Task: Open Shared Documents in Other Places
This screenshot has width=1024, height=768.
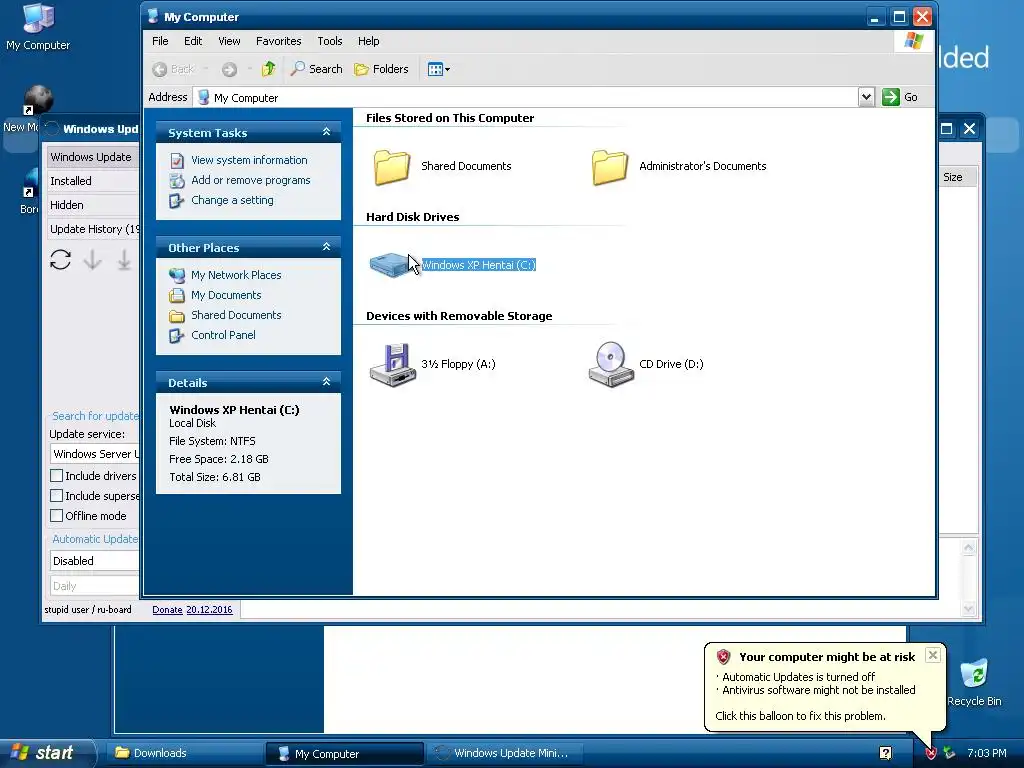Action: point(236,315)
